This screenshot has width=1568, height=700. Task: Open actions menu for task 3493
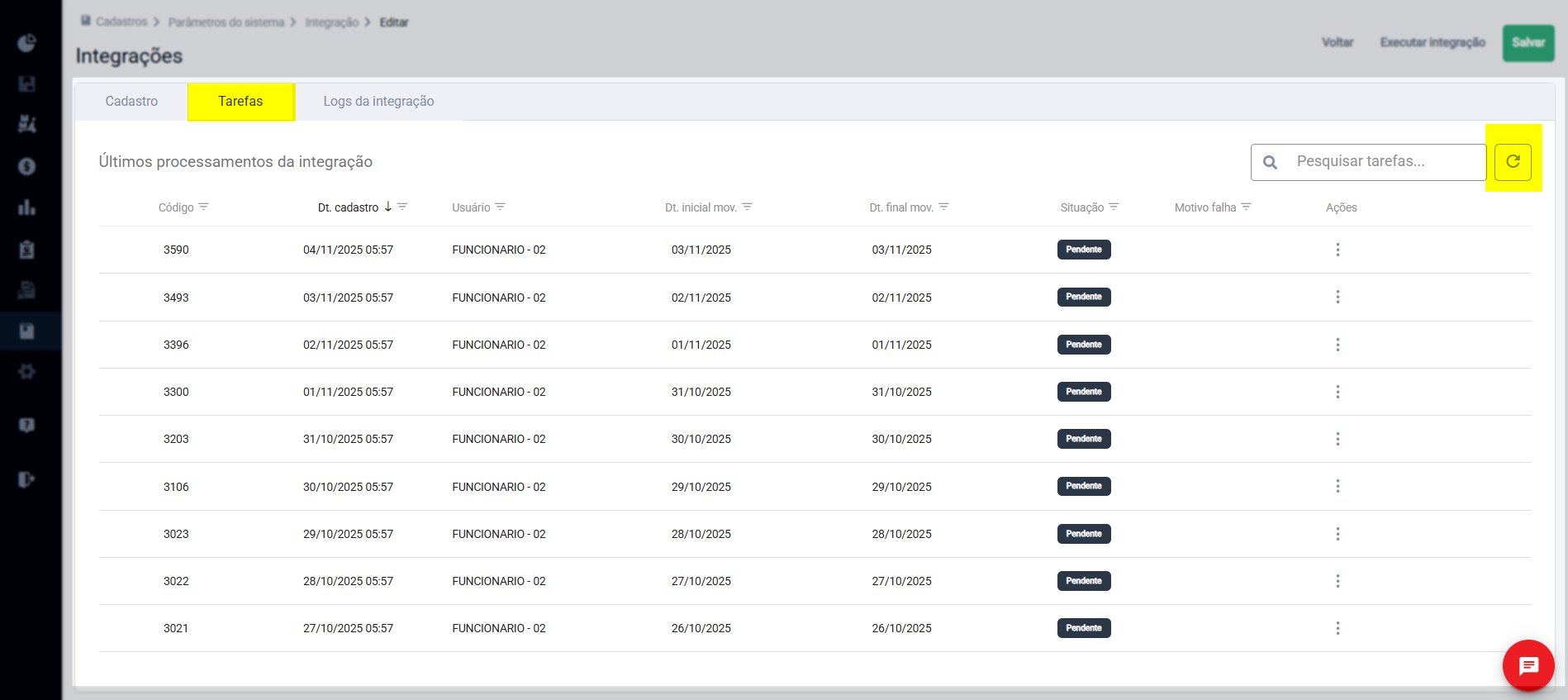pyautogui.click(x=1338, y=297)
